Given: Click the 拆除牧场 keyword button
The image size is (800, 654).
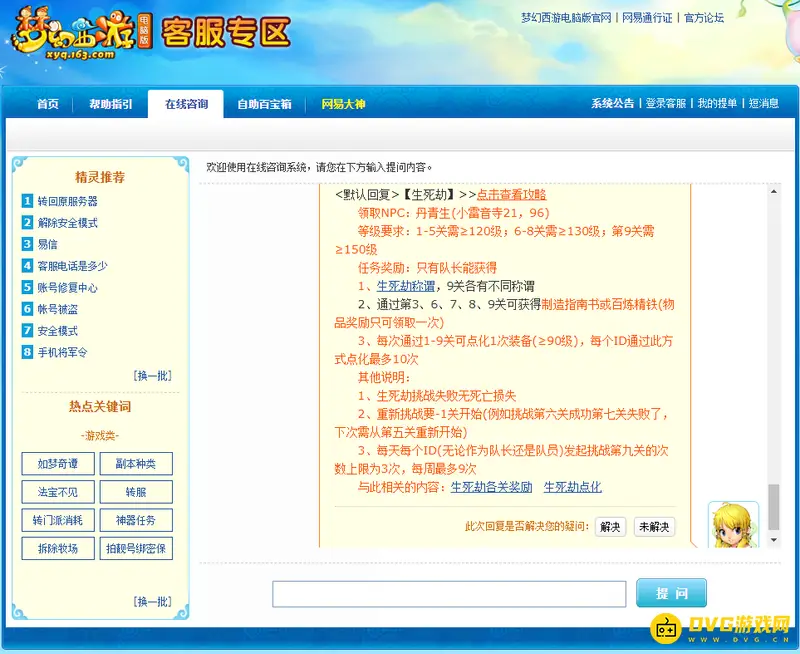Looking at the screenshot, I should (x=58, y=548).
